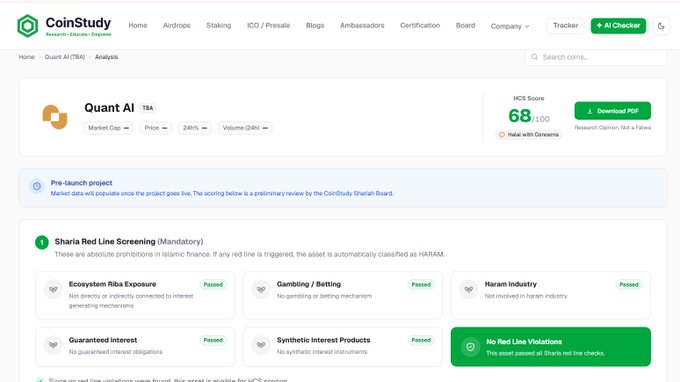This screenshot has width=680, height=382.
Task: Download the PDF report
Action: [612, 111]
